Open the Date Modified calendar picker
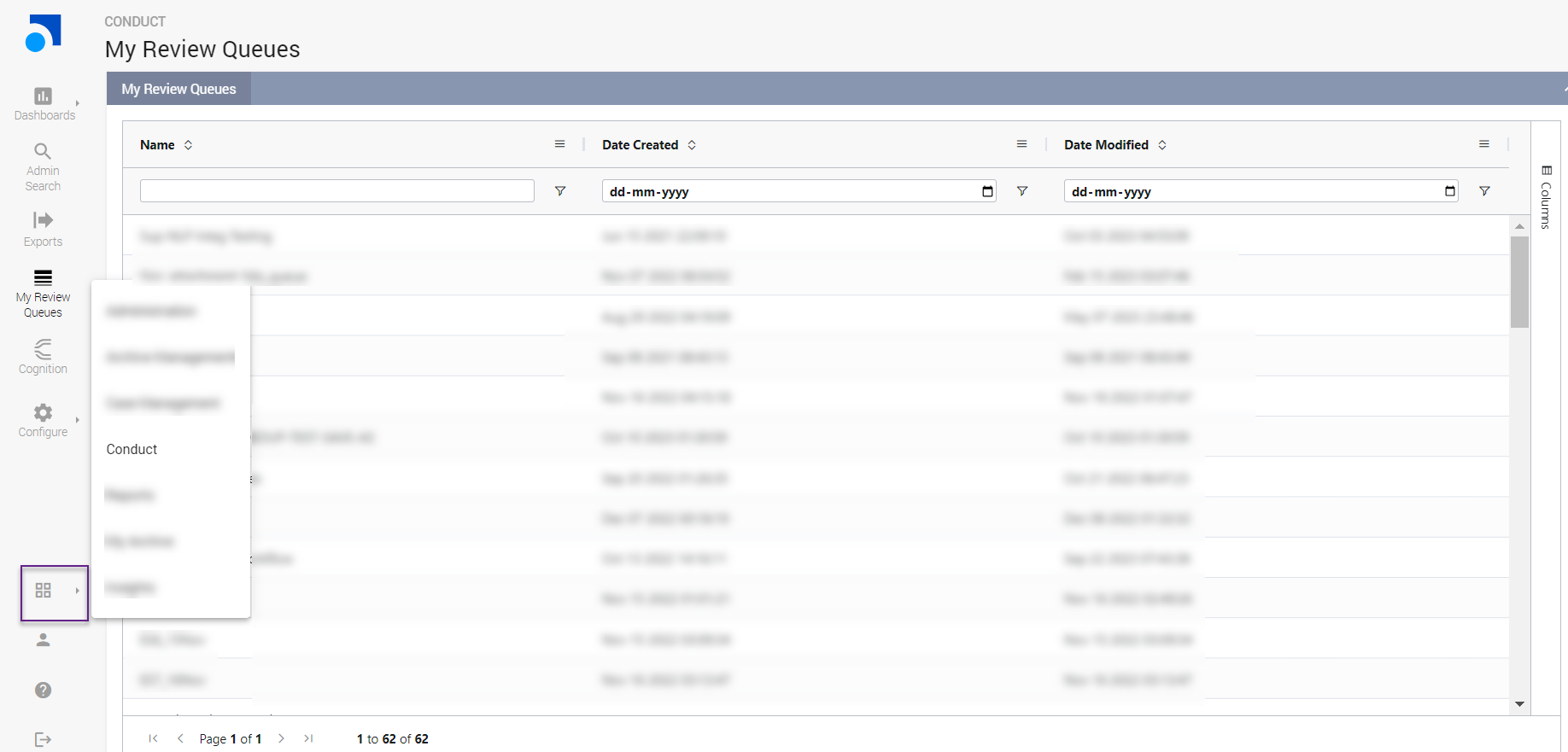The width and height of the screenshot is (1568, 752). [x=1449, y=191]
